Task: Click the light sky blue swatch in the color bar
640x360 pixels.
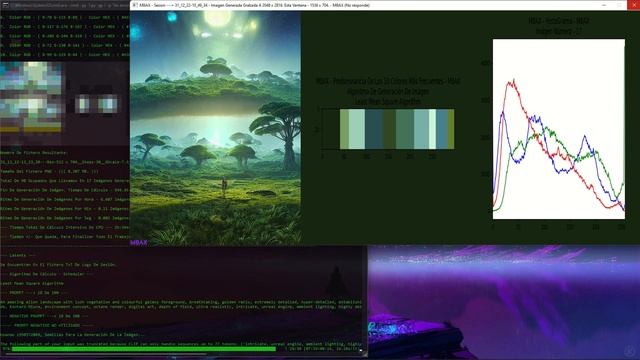Action: 421,129
